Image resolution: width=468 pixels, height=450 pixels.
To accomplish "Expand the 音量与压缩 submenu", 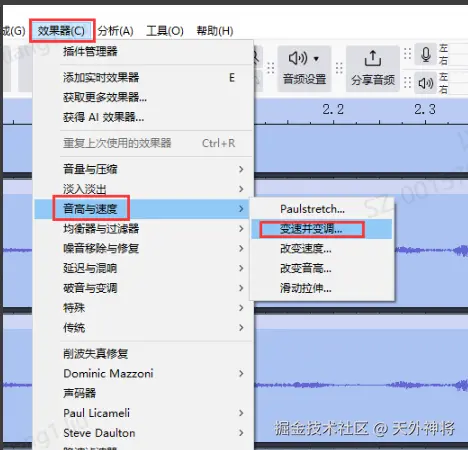I will (144, 169).
